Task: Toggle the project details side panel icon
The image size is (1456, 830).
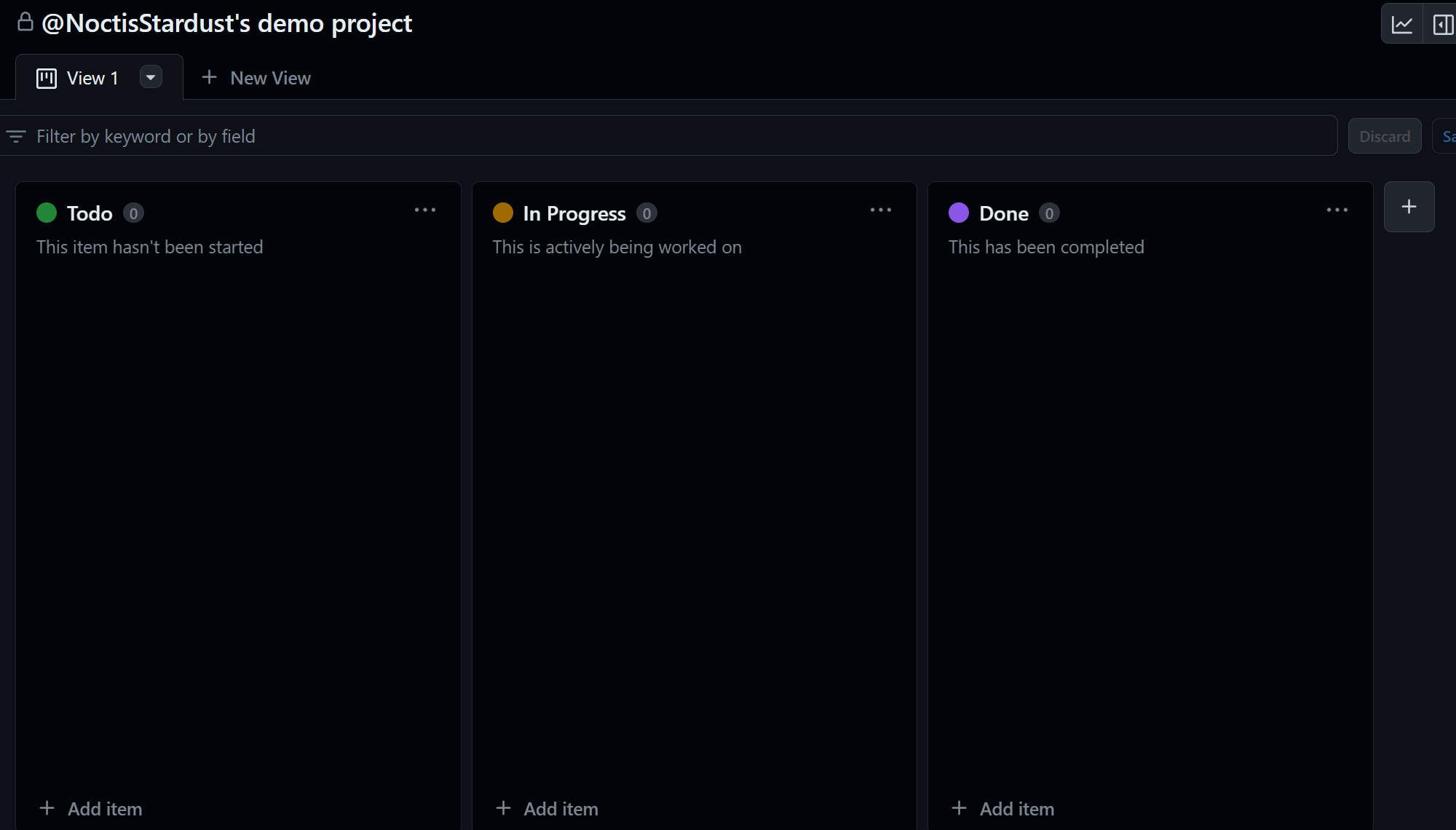Action: [1442, 24]
